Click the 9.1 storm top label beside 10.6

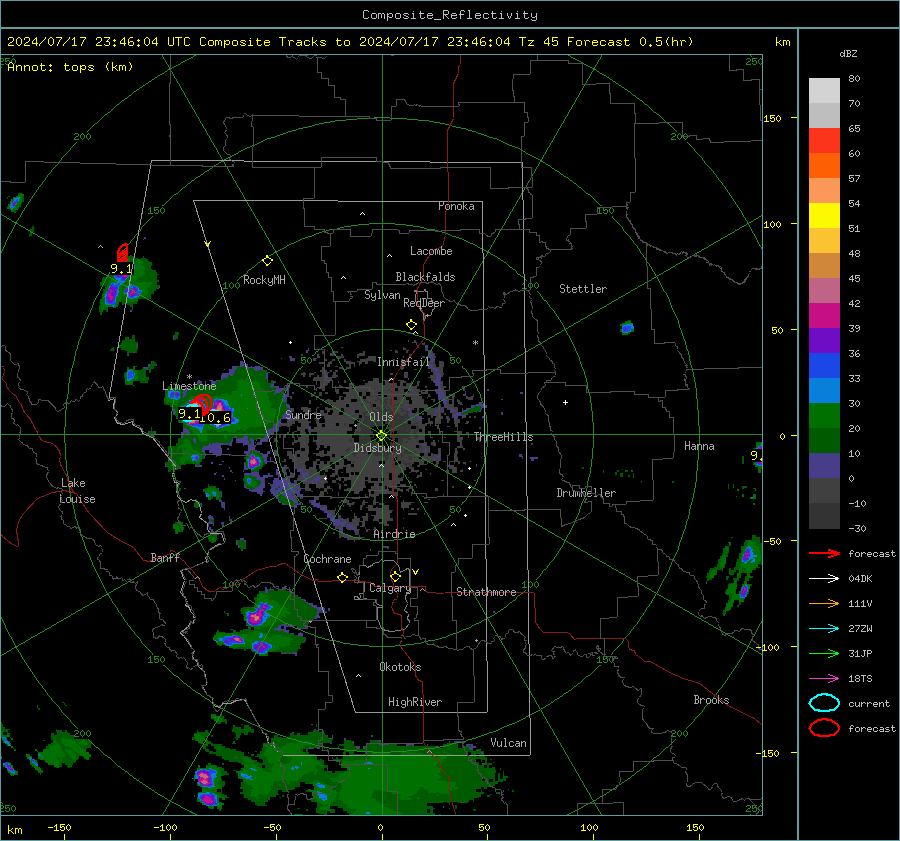[189, 413]
